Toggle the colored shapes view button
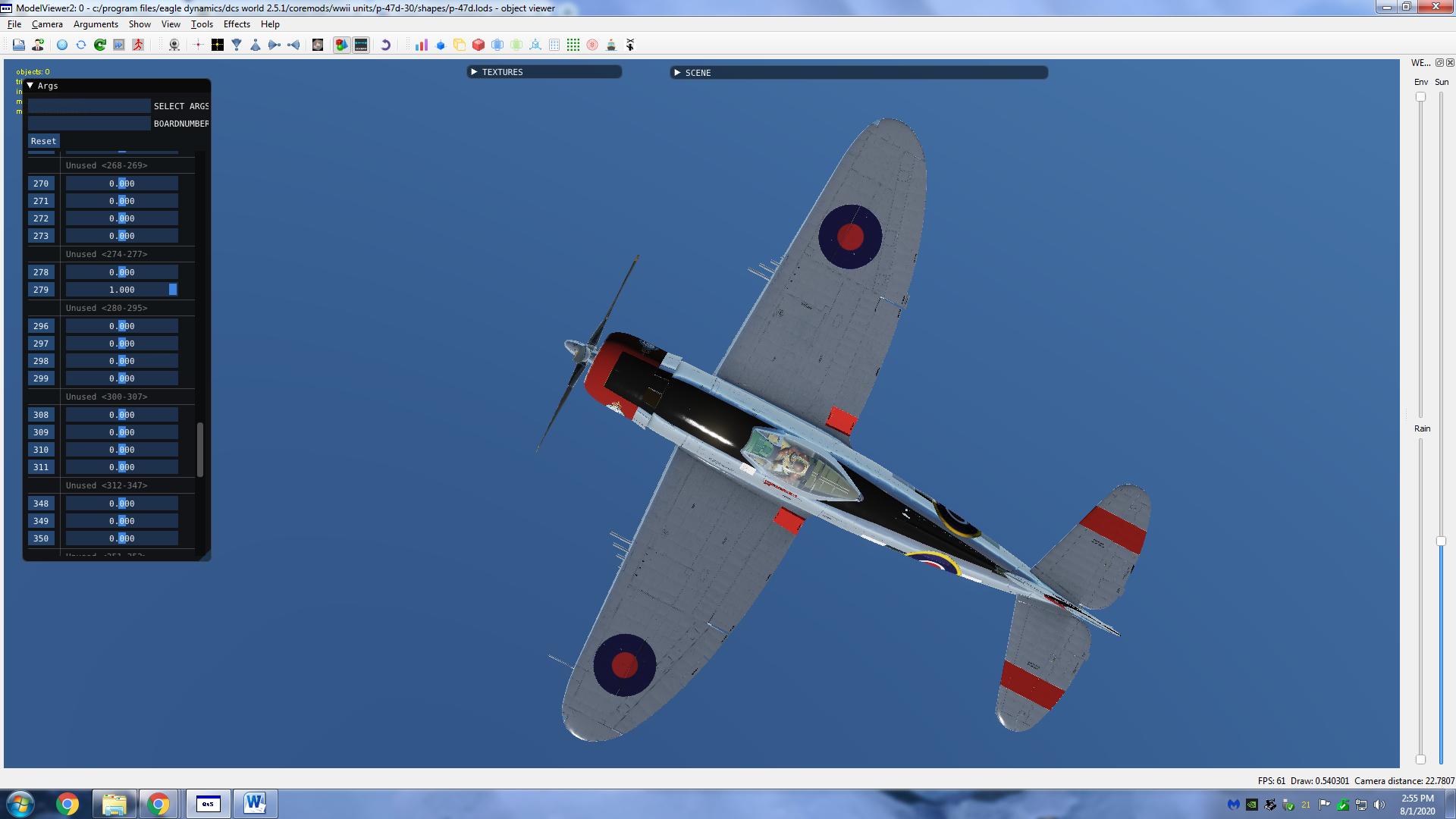Image resolution: width=1456 pixels, height=819 pixels. 342,45
